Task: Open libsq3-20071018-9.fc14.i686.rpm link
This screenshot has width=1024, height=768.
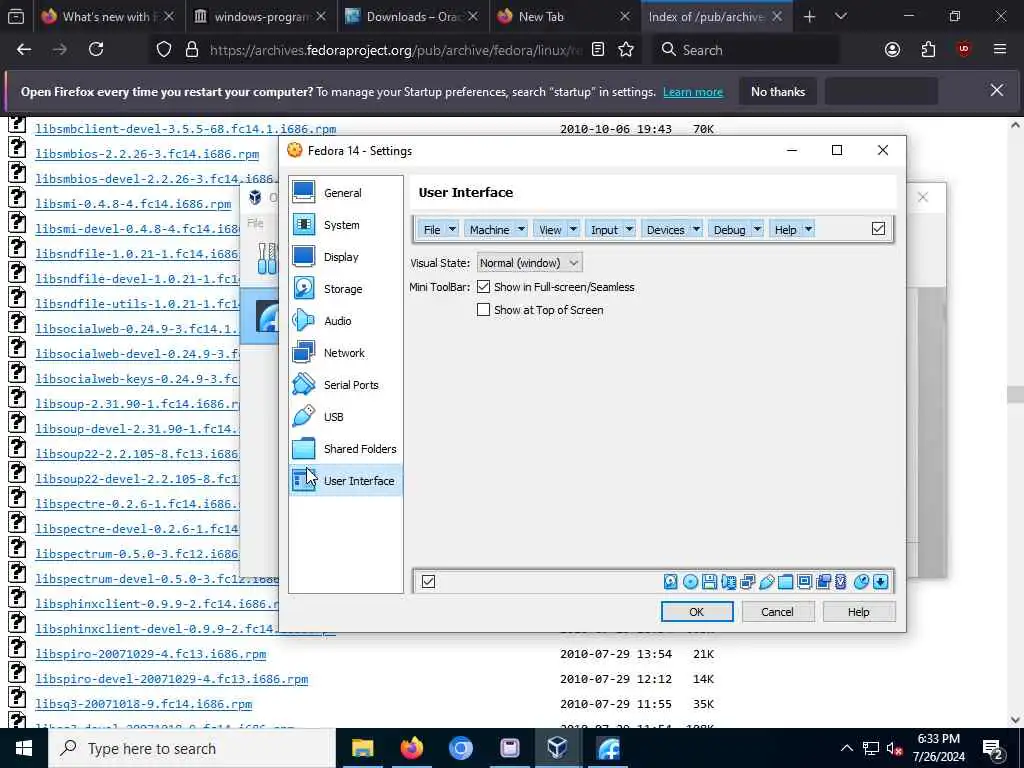Action: (x=144, y=704)
